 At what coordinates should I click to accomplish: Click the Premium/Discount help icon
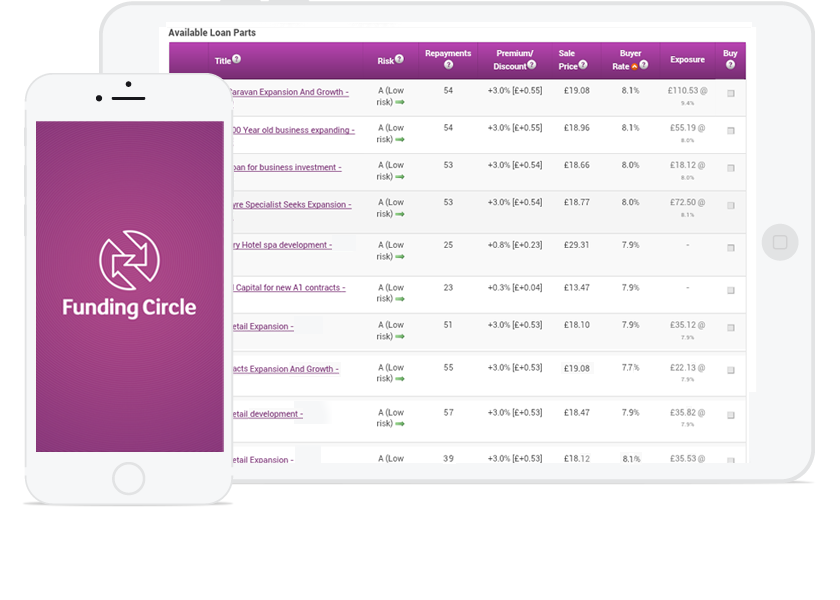click(531, 65)
